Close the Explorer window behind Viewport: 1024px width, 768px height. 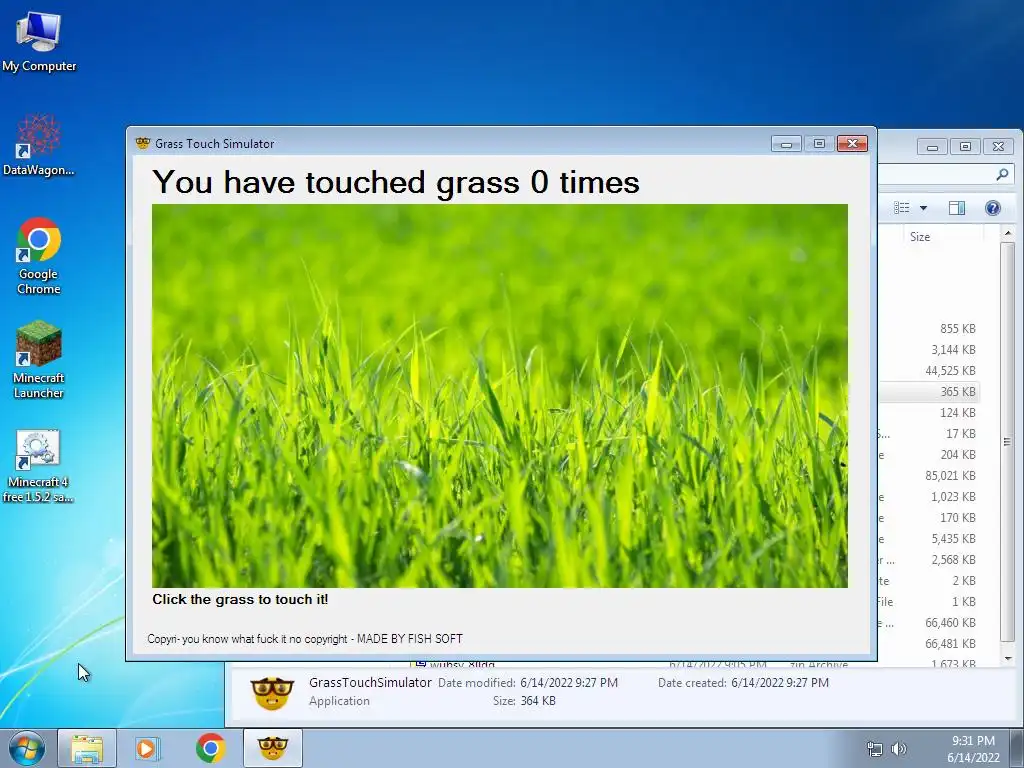pos(998,146)
